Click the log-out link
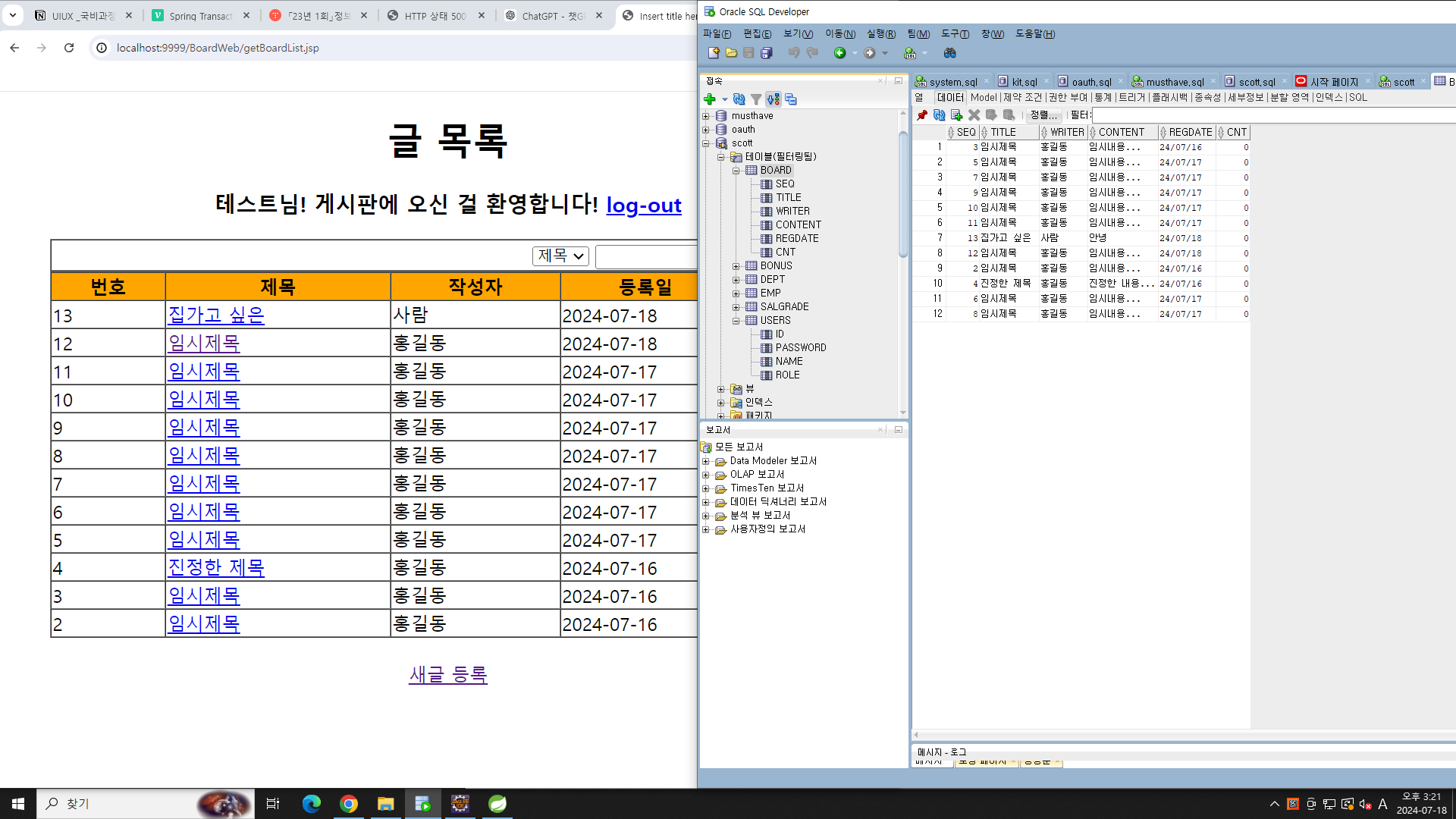1456x819 pixels. [x=643, y=205]
